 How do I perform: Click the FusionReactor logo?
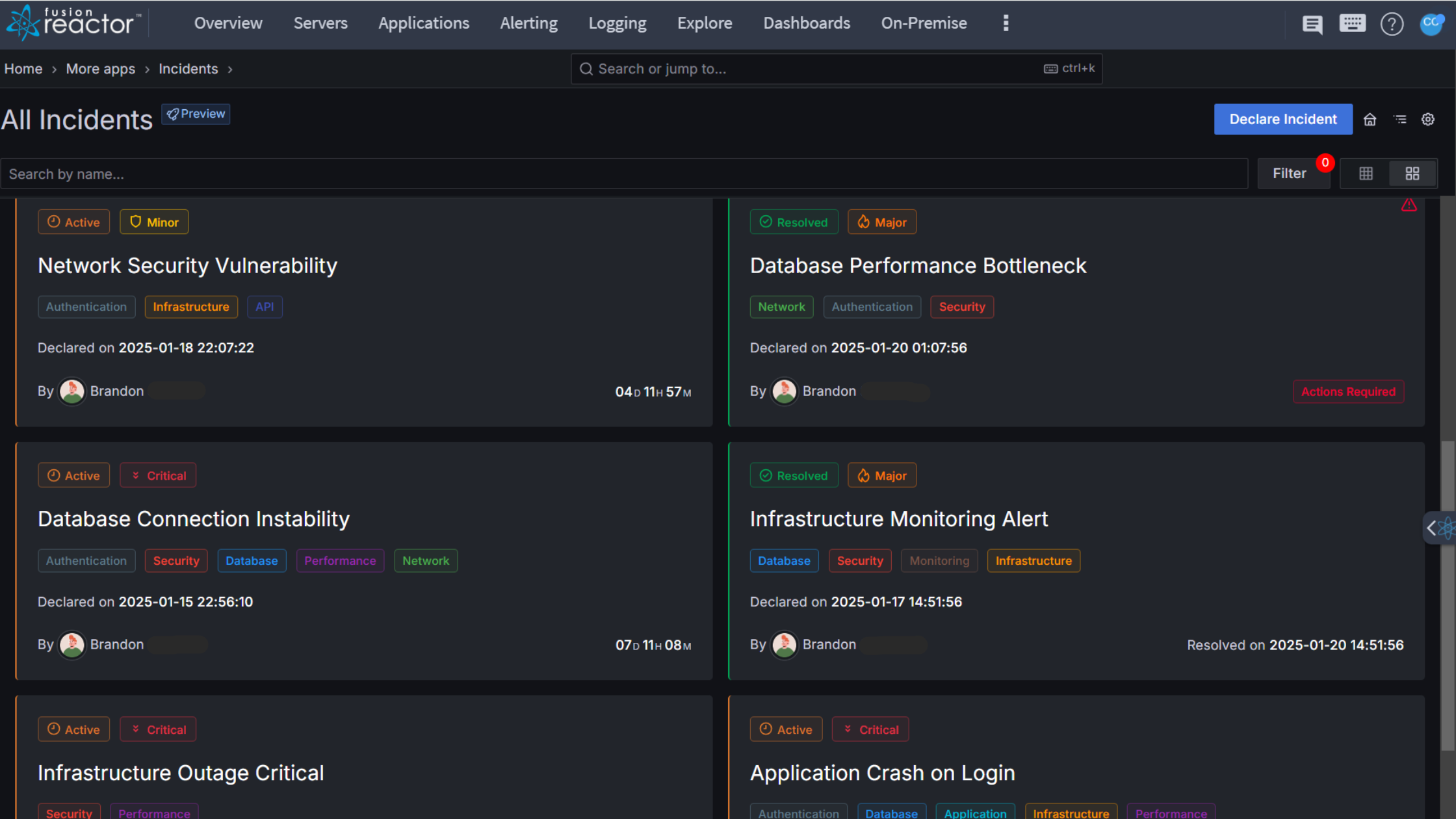pos(73,23)
